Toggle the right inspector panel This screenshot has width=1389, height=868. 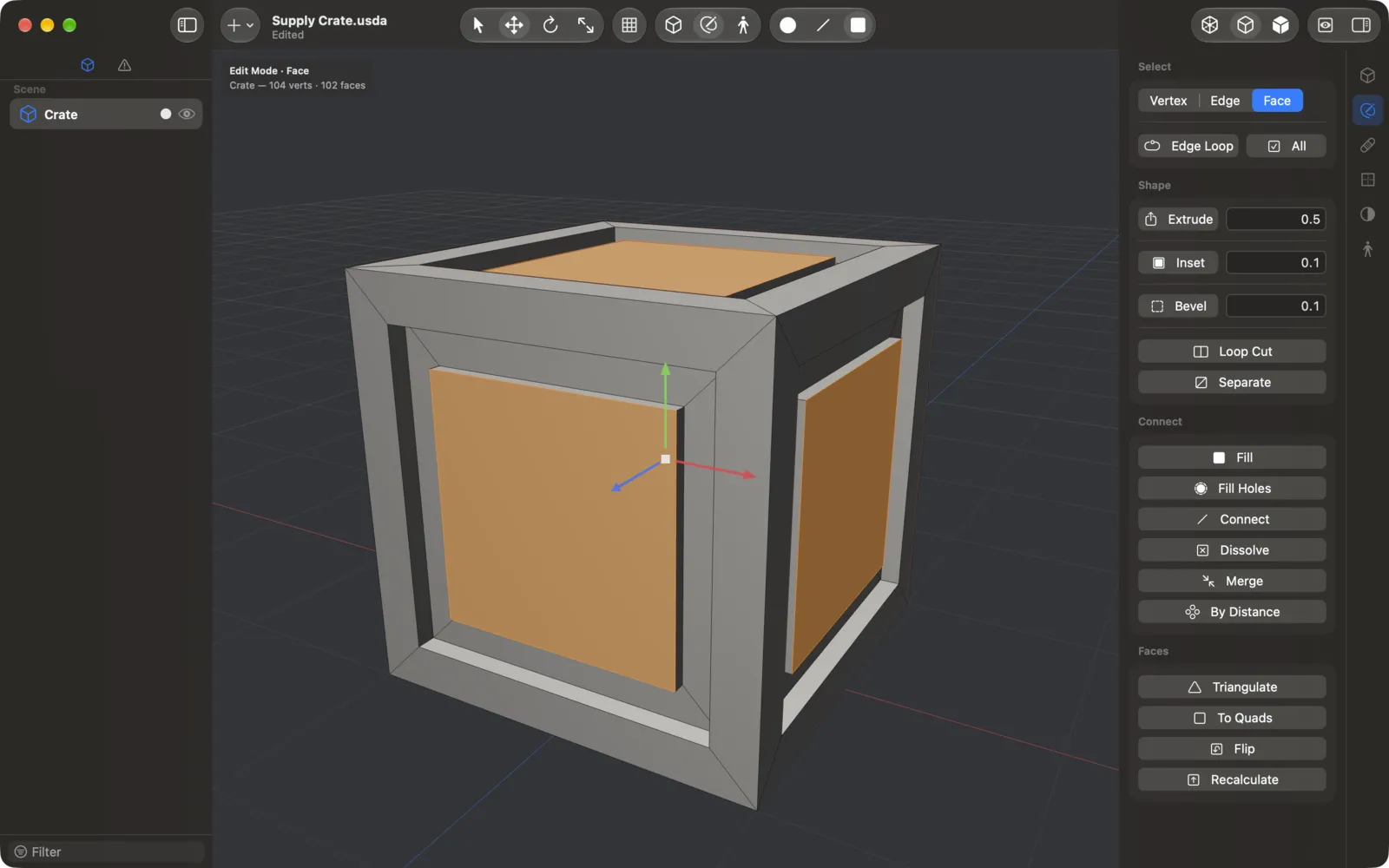(1361, 25)
